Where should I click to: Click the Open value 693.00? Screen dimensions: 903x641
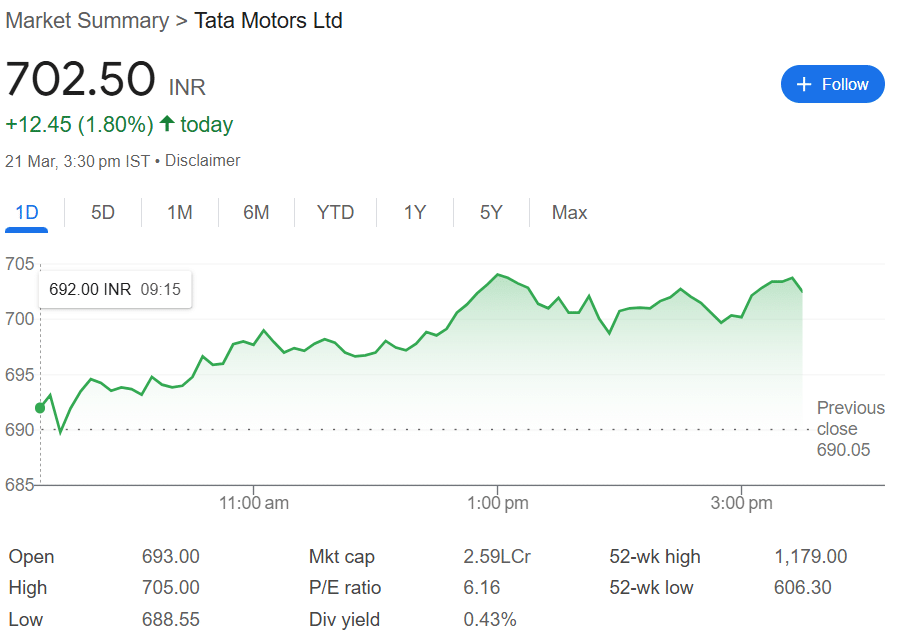[170, 556]
